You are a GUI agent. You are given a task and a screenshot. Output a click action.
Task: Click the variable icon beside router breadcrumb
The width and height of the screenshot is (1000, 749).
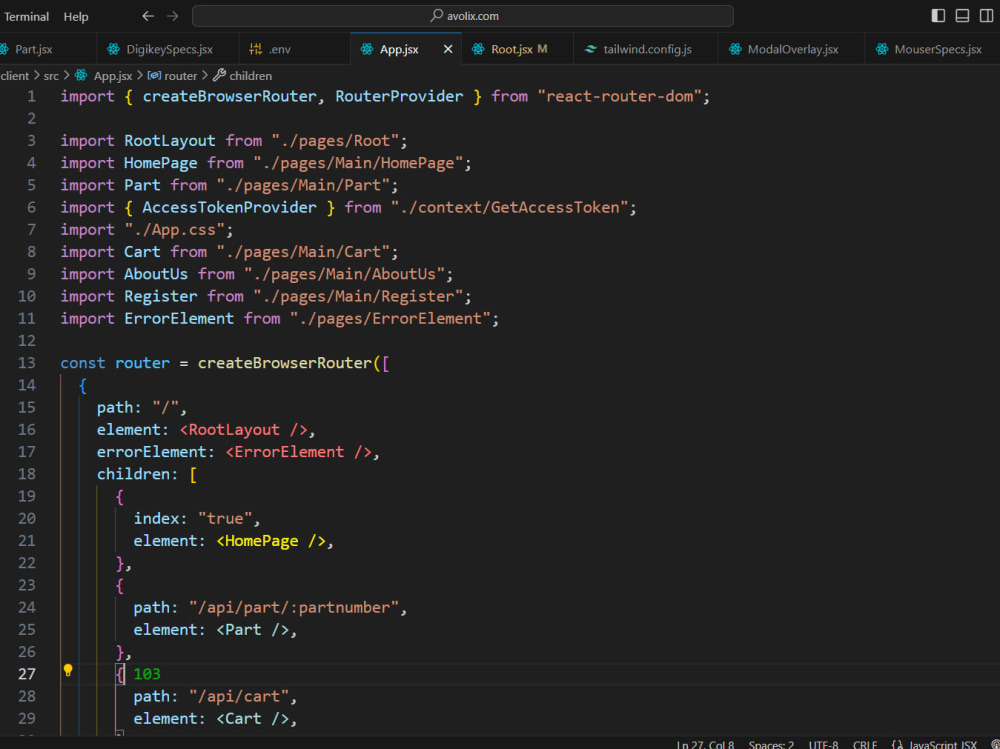pos(154,75)
